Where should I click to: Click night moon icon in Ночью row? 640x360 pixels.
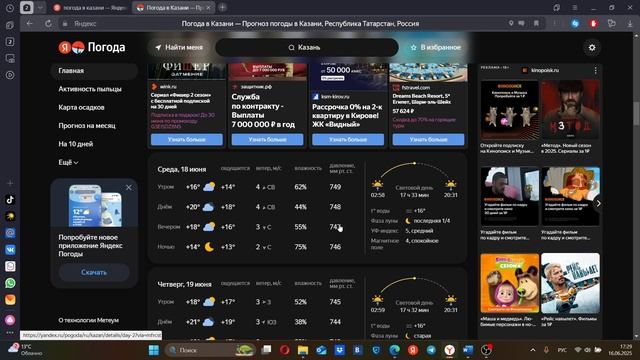coord(209,247)
